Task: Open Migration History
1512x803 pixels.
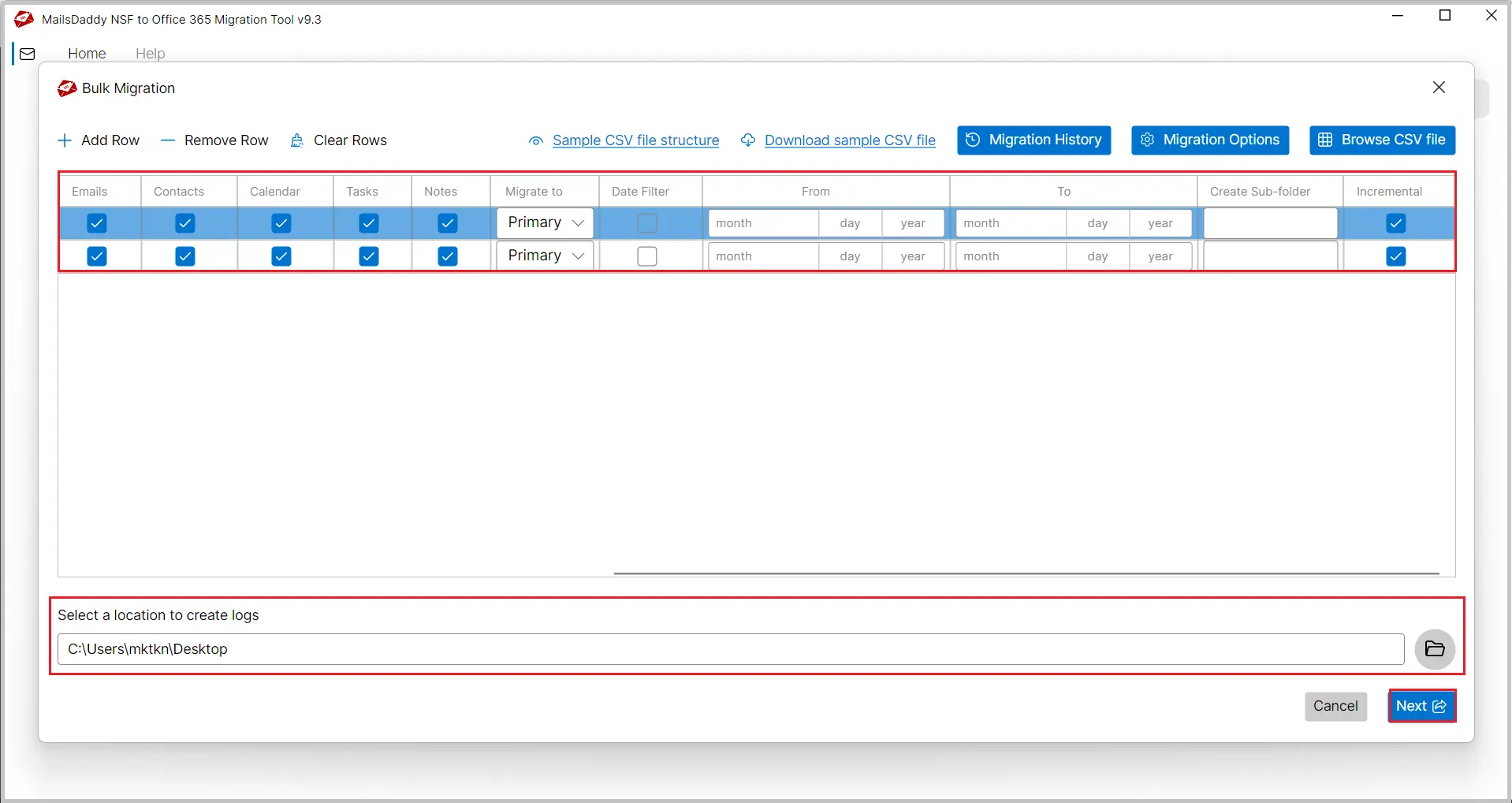Action: pos(1033,140)
